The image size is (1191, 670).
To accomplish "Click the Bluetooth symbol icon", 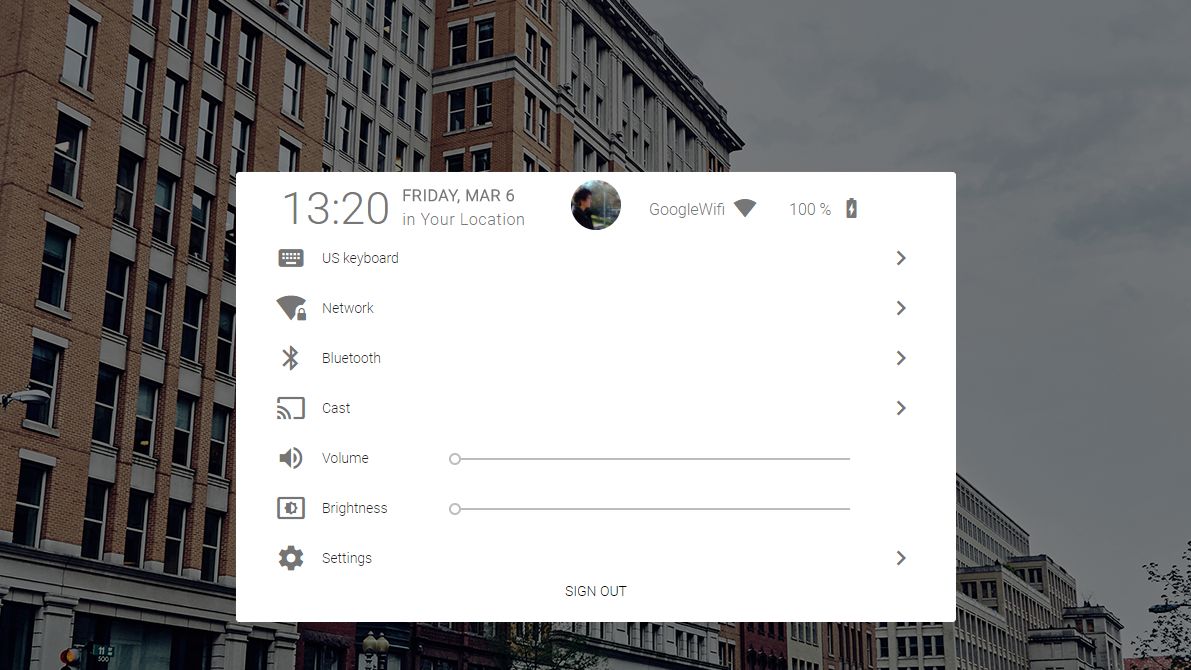I will [290, 358].
